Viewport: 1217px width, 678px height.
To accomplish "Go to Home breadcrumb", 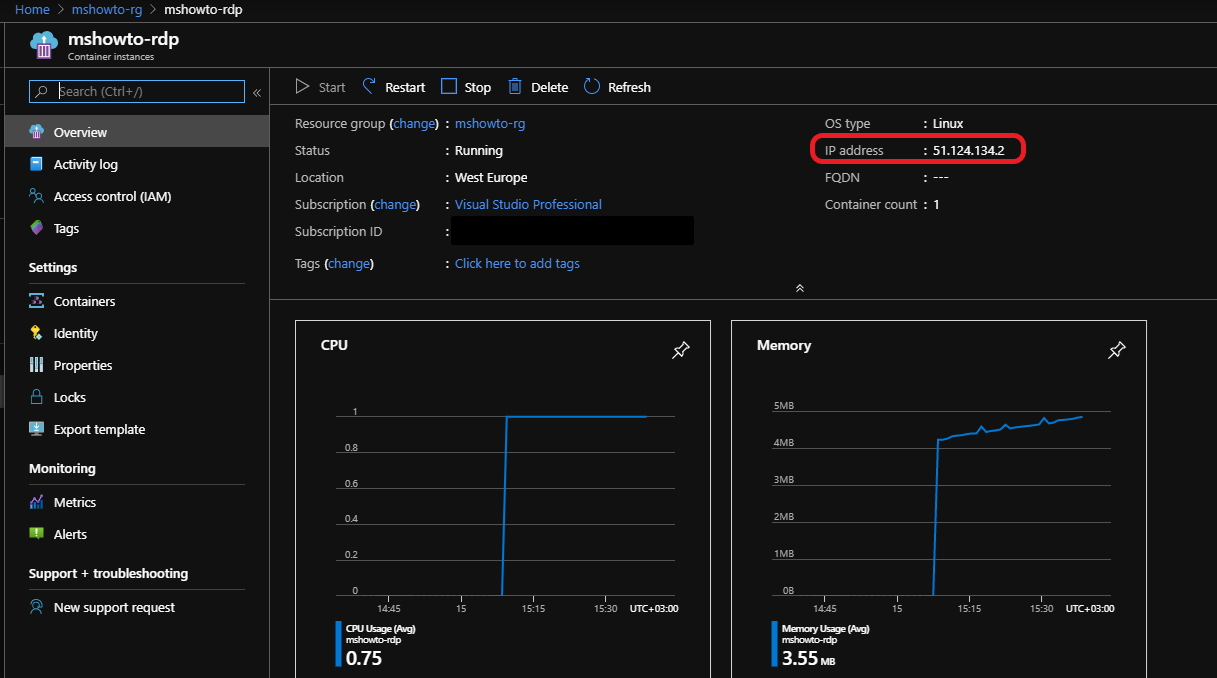I will tap(33, 9).
